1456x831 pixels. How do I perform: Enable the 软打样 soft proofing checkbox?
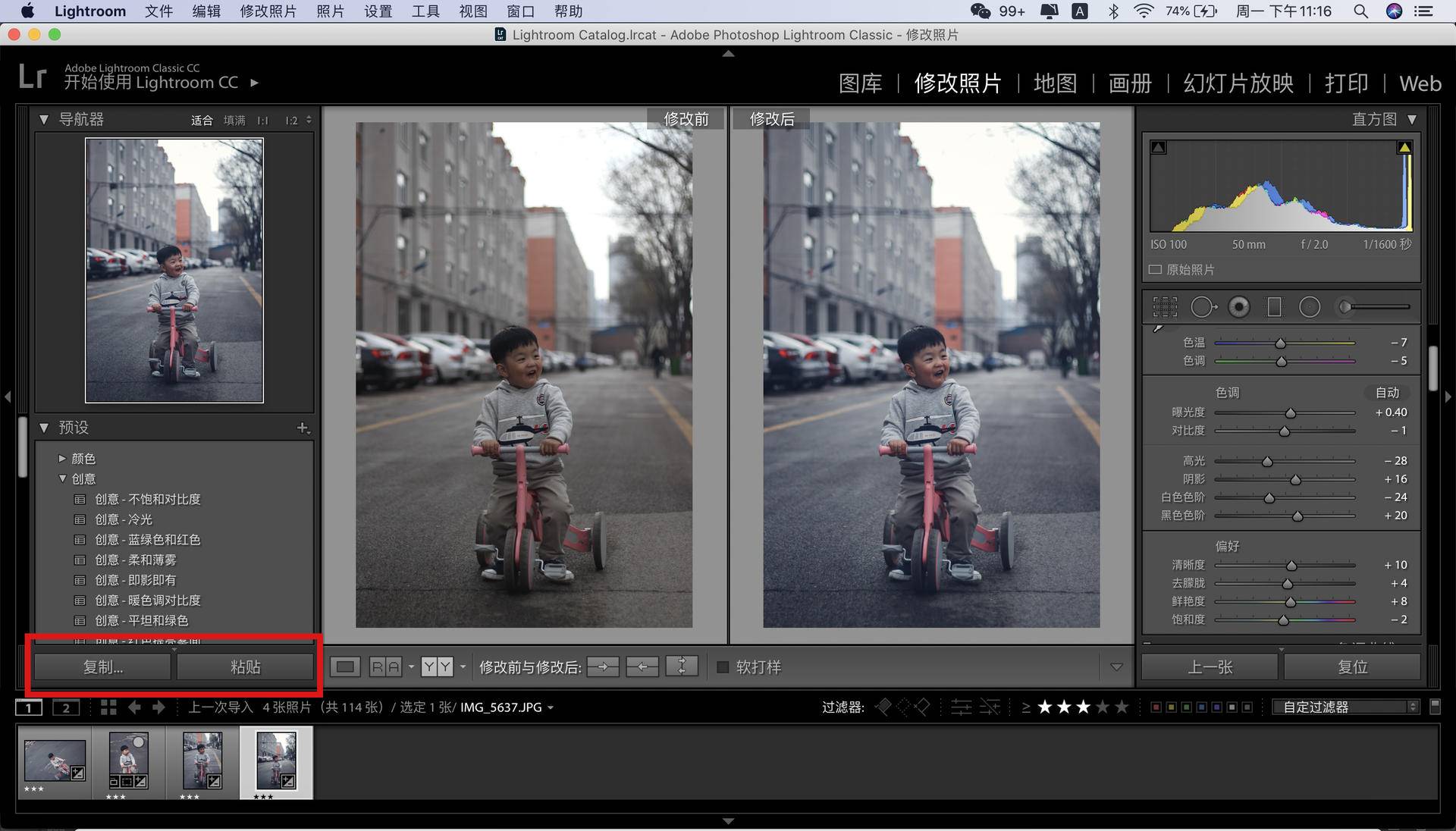[x=723, y=667]
